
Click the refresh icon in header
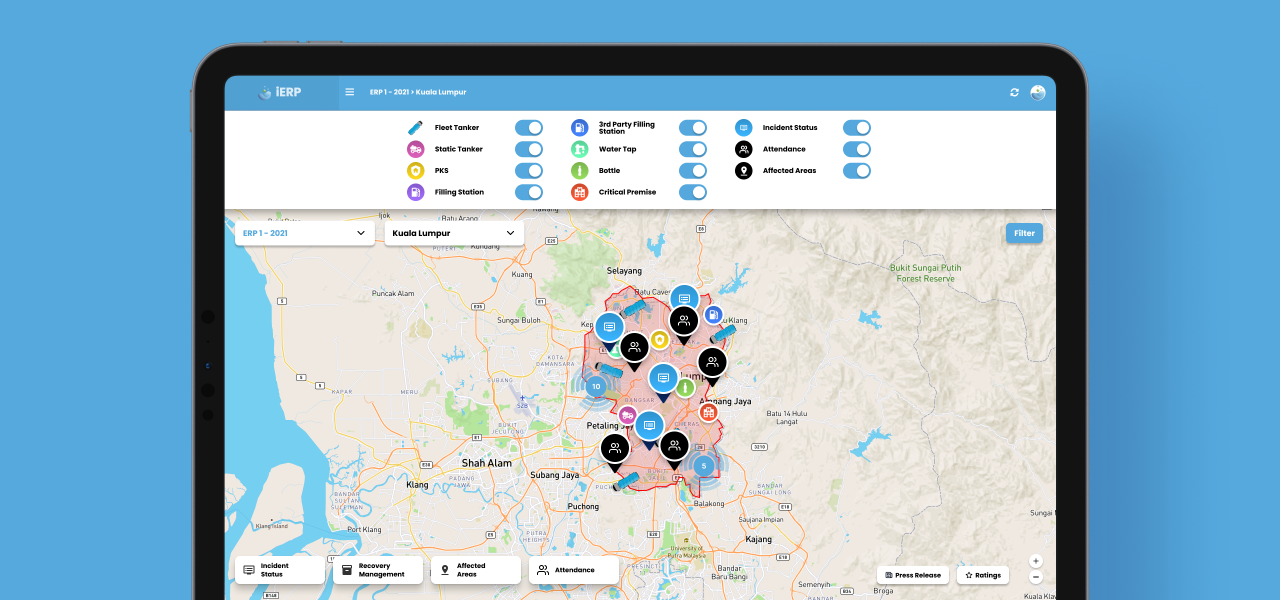(x=1014, y=92)
